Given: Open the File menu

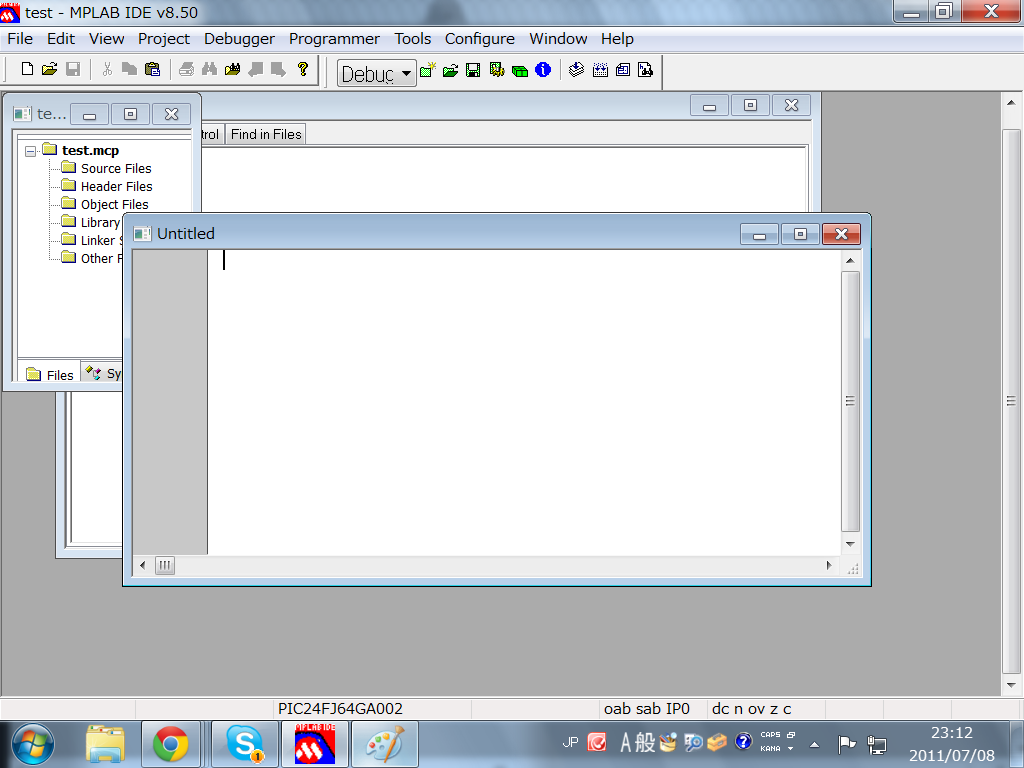Looking at the screenshot, I should click(x=20, y=39).
